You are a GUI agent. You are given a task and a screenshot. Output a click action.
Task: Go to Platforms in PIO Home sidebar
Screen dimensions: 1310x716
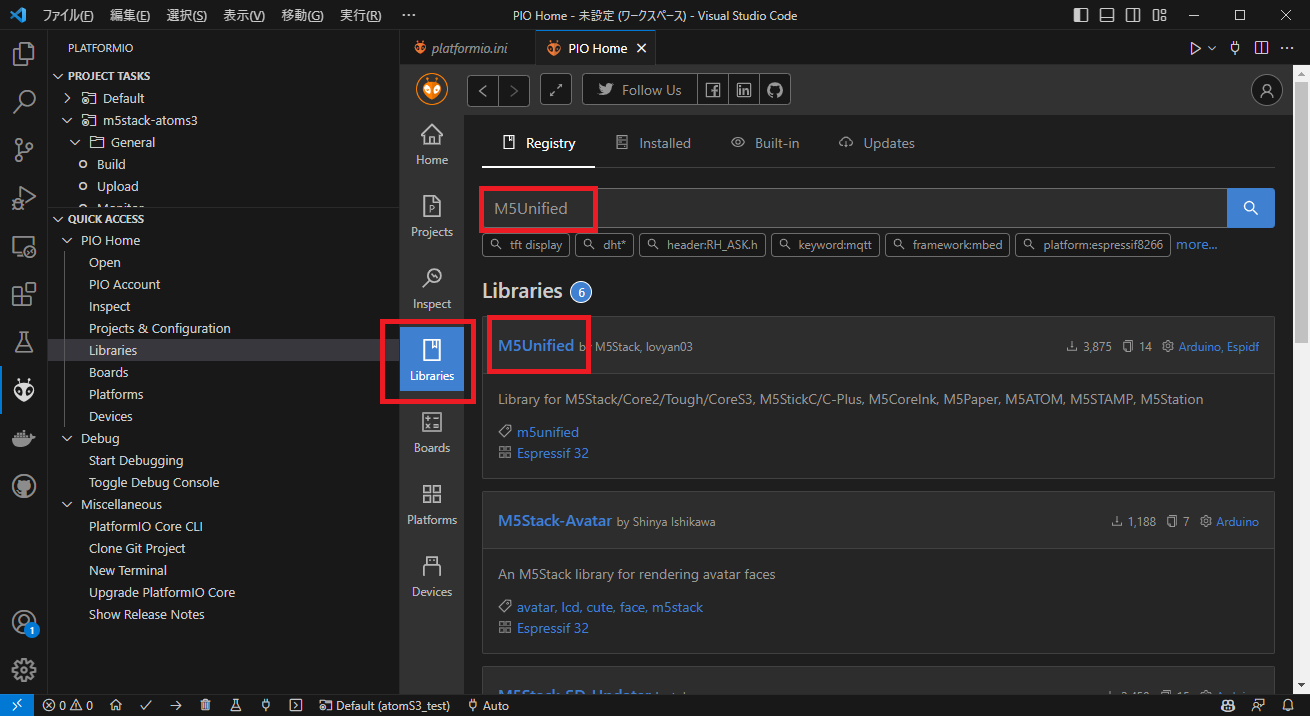[432, 505]
